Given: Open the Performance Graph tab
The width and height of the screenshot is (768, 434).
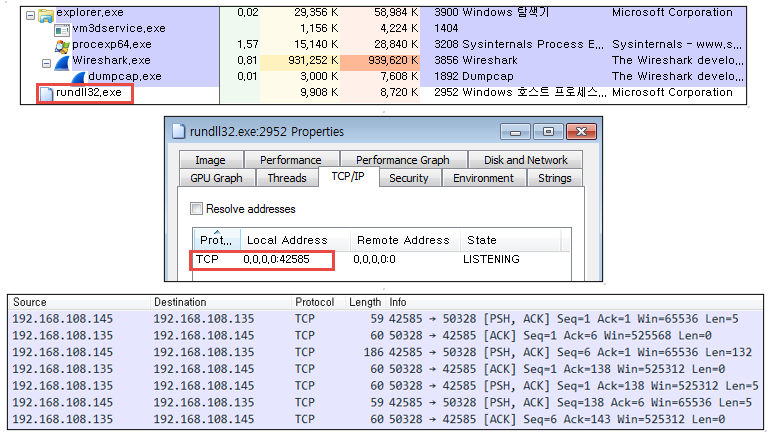Looking at the screenshot, I should (403, 160).
